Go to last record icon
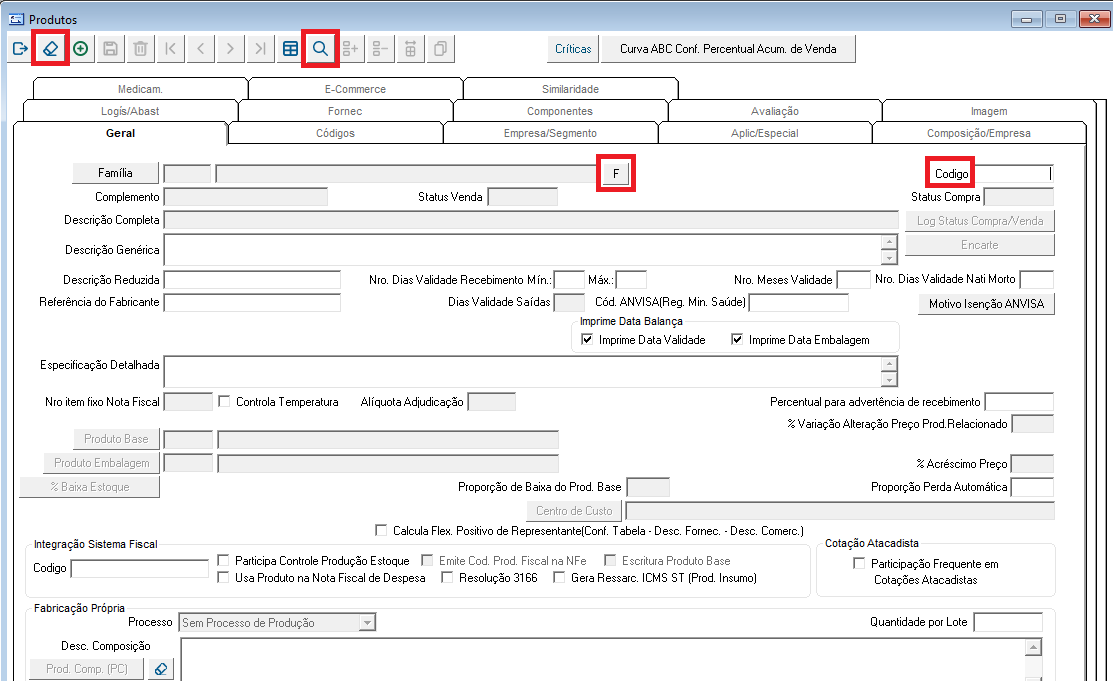The image size is (1113, 681). (x=261, y=48)
